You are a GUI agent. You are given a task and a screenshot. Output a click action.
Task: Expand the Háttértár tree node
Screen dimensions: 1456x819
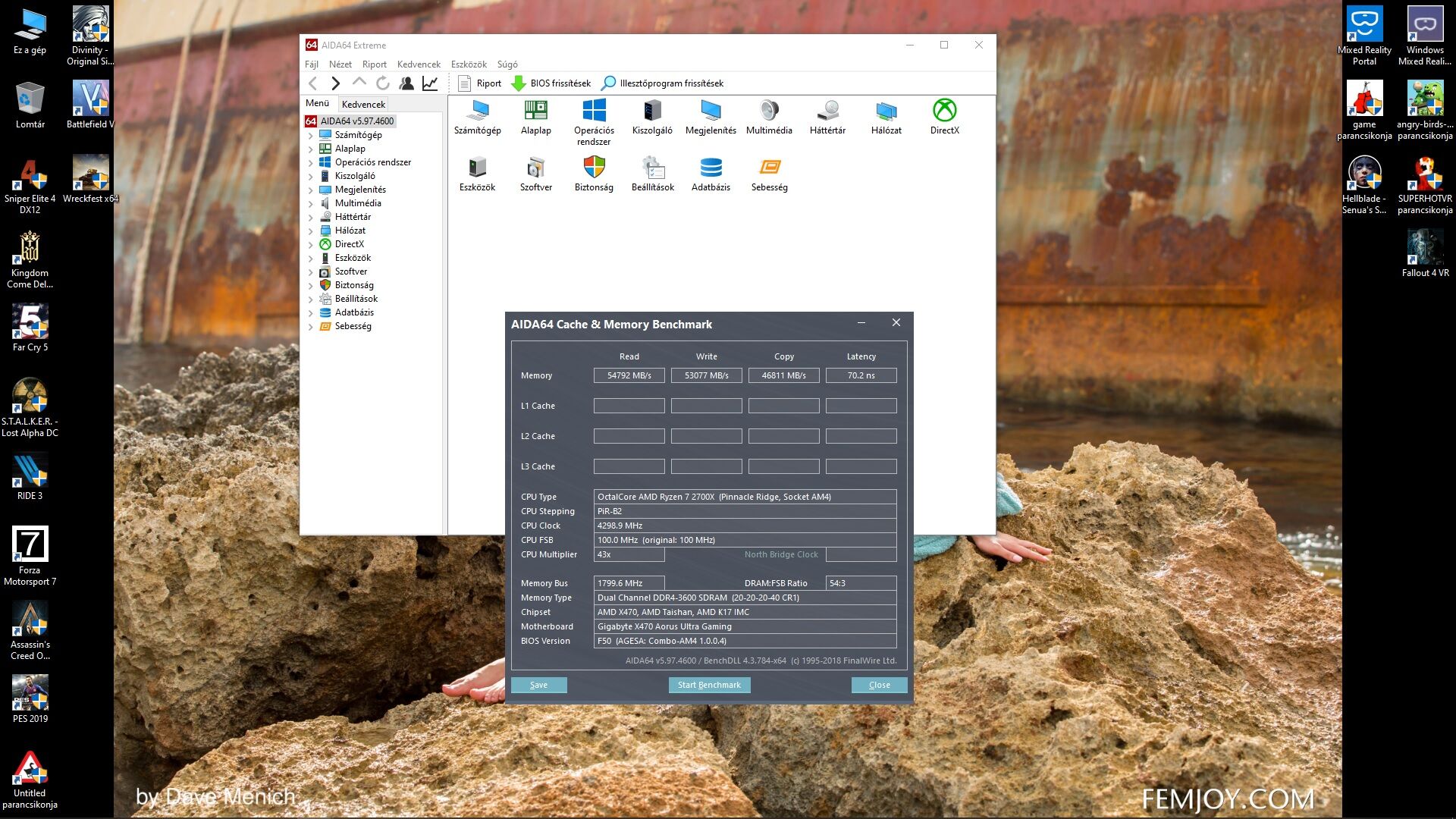310,218
